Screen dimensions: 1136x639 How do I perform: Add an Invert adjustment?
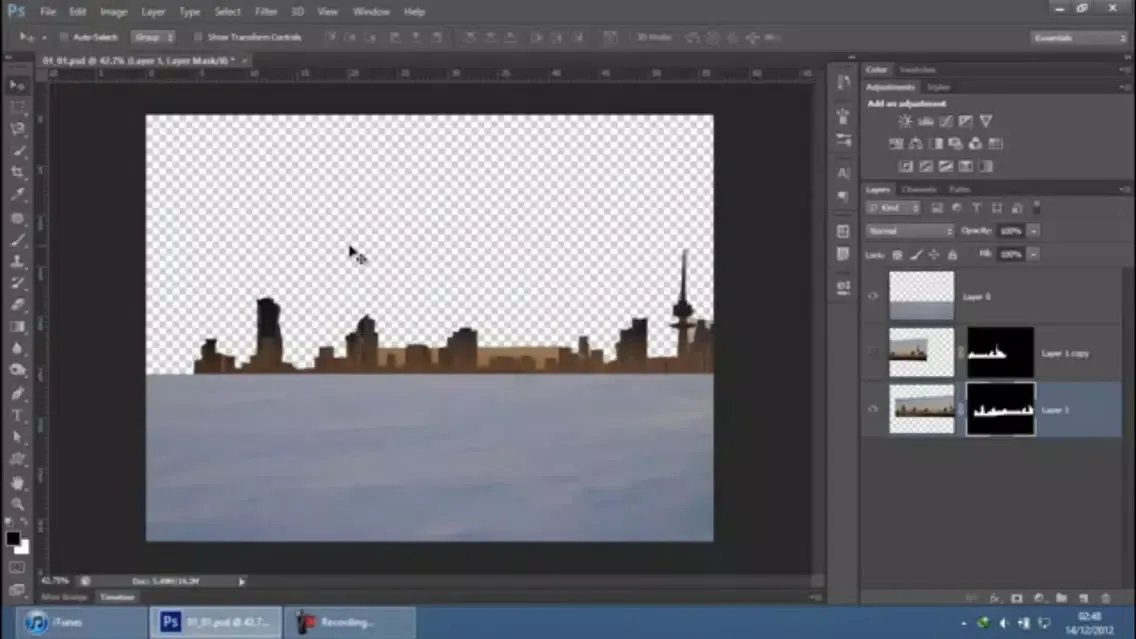[x=906, y=166]
